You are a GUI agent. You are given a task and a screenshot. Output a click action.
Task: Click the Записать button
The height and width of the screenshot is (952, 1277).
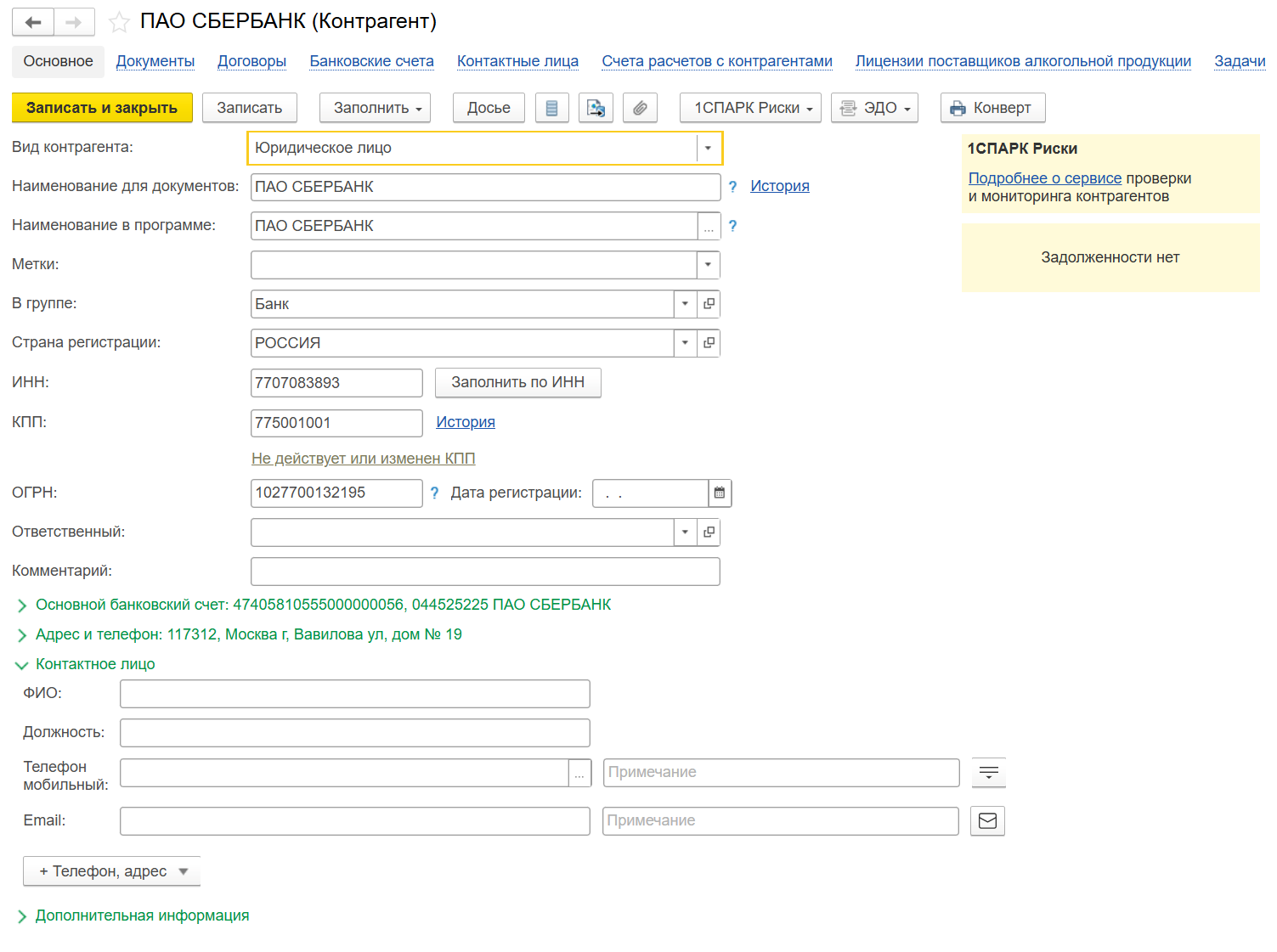(249, 108)
